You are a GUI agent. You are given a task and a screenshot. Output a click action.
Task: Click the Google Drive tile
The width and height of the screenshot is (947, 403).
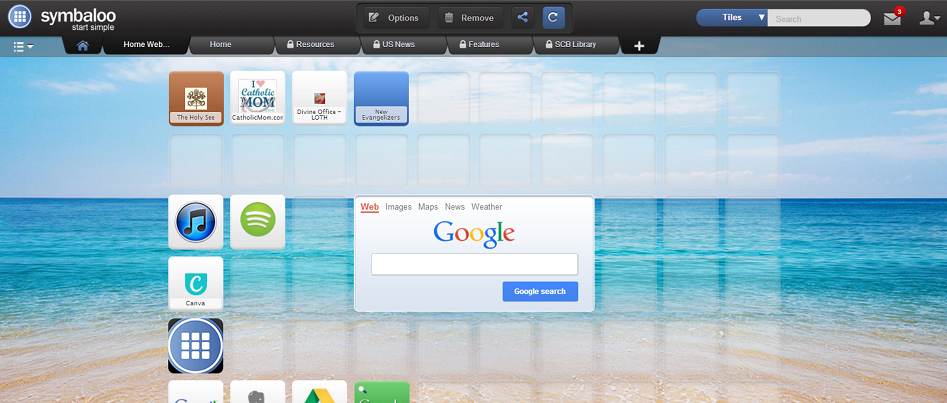click(319, 393)
